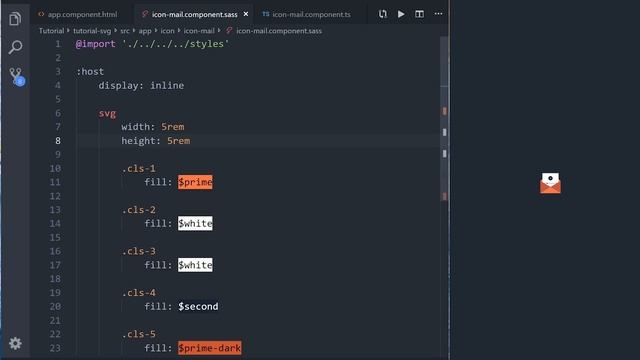Click the compare changes icon in editor toolbar
This screenshot has width=640, height=360.
tap(382, 14)
